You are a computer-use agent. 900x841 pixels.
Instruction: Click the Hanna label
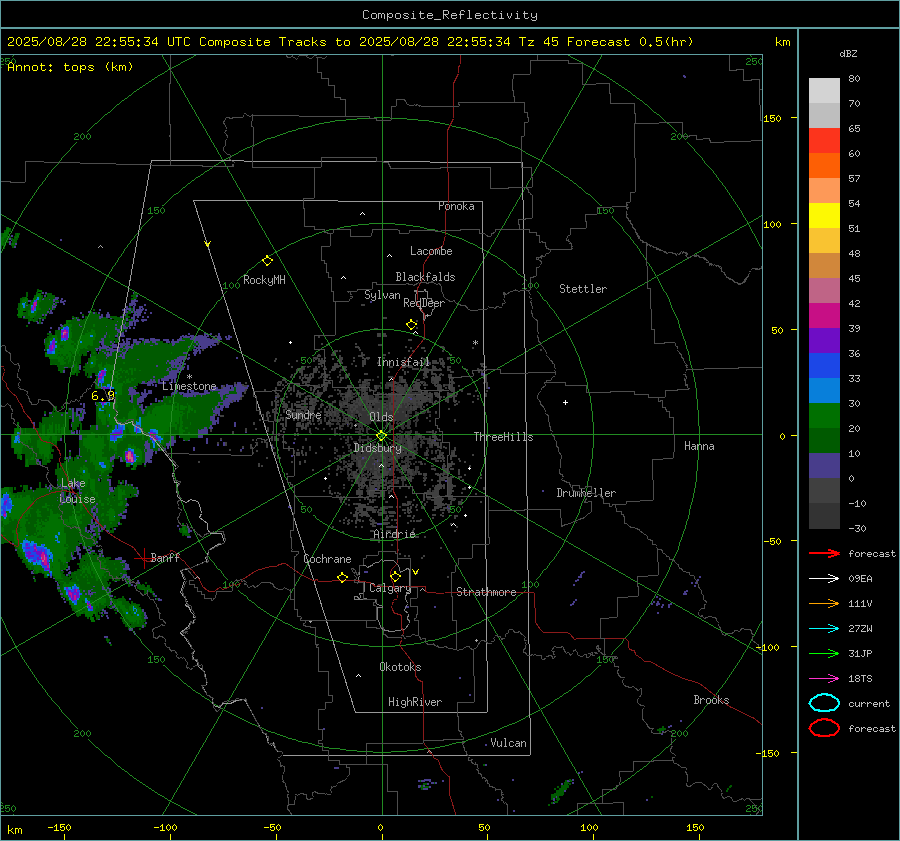699,446
